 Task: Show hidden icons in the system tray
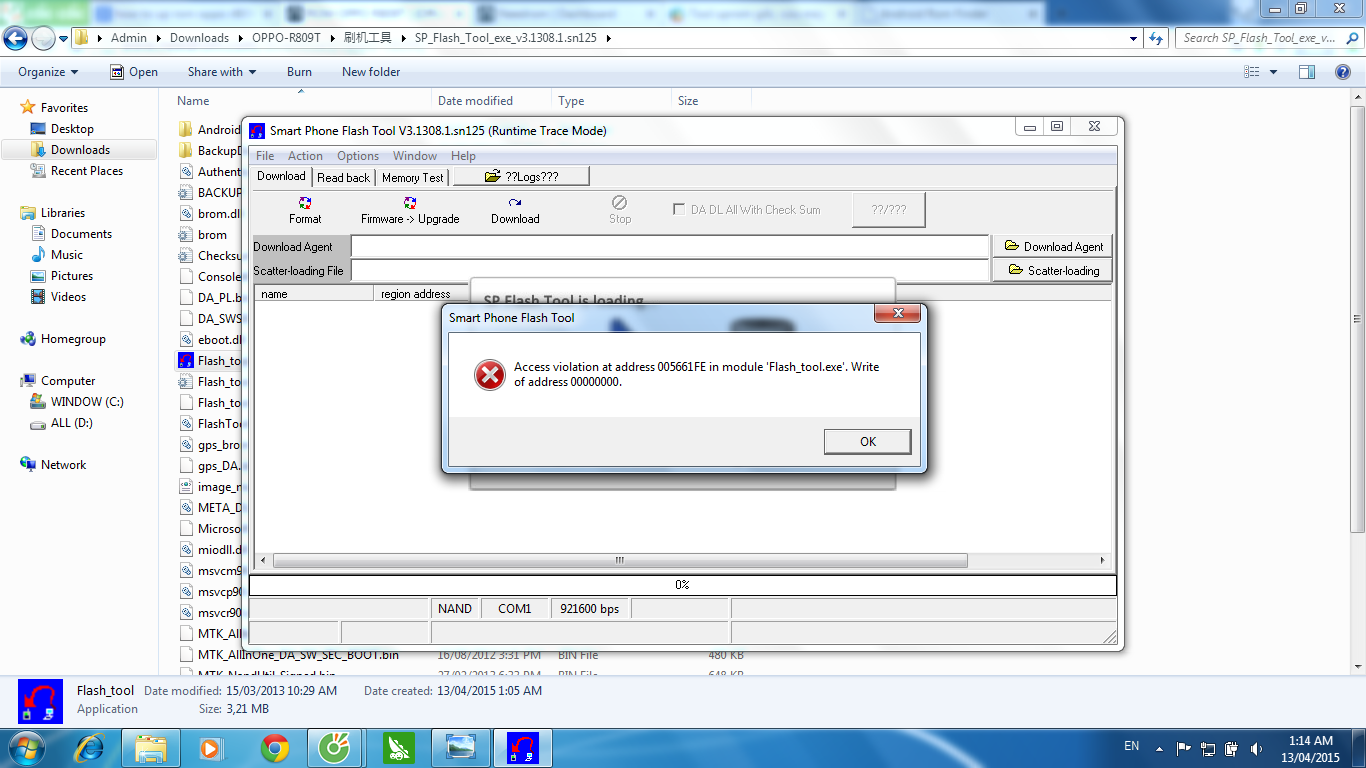click(1159, 747)
